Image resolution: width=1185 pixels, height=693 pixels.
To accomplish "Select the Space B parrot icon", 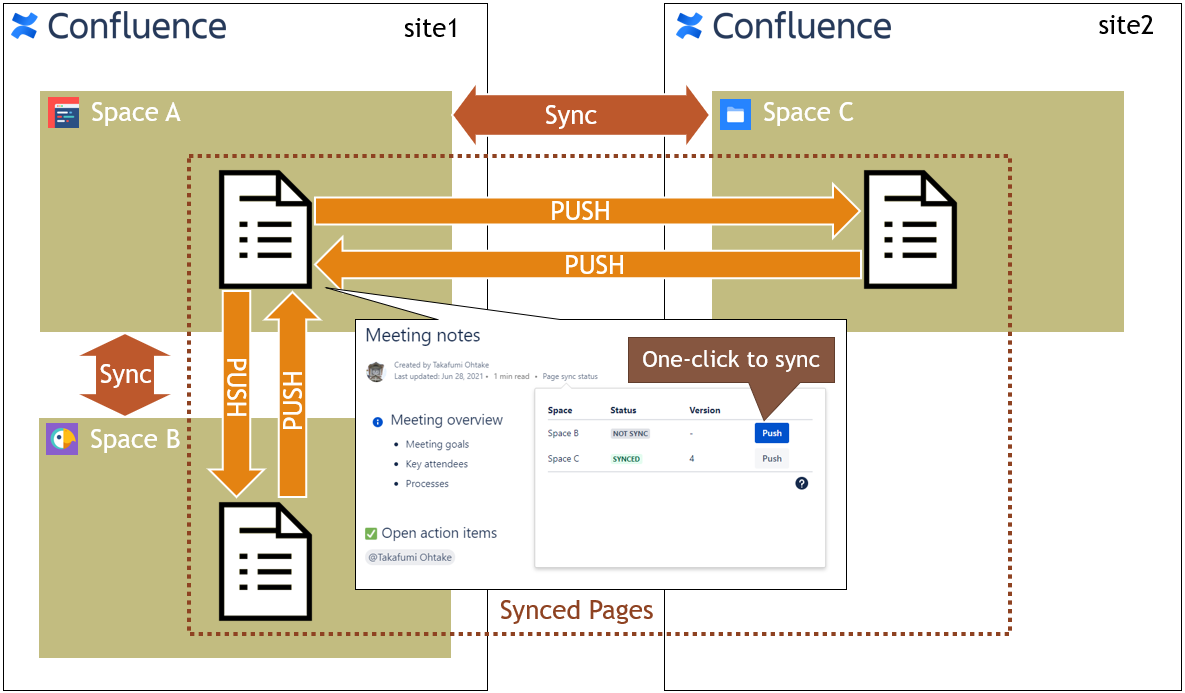I will pos(62,439).
